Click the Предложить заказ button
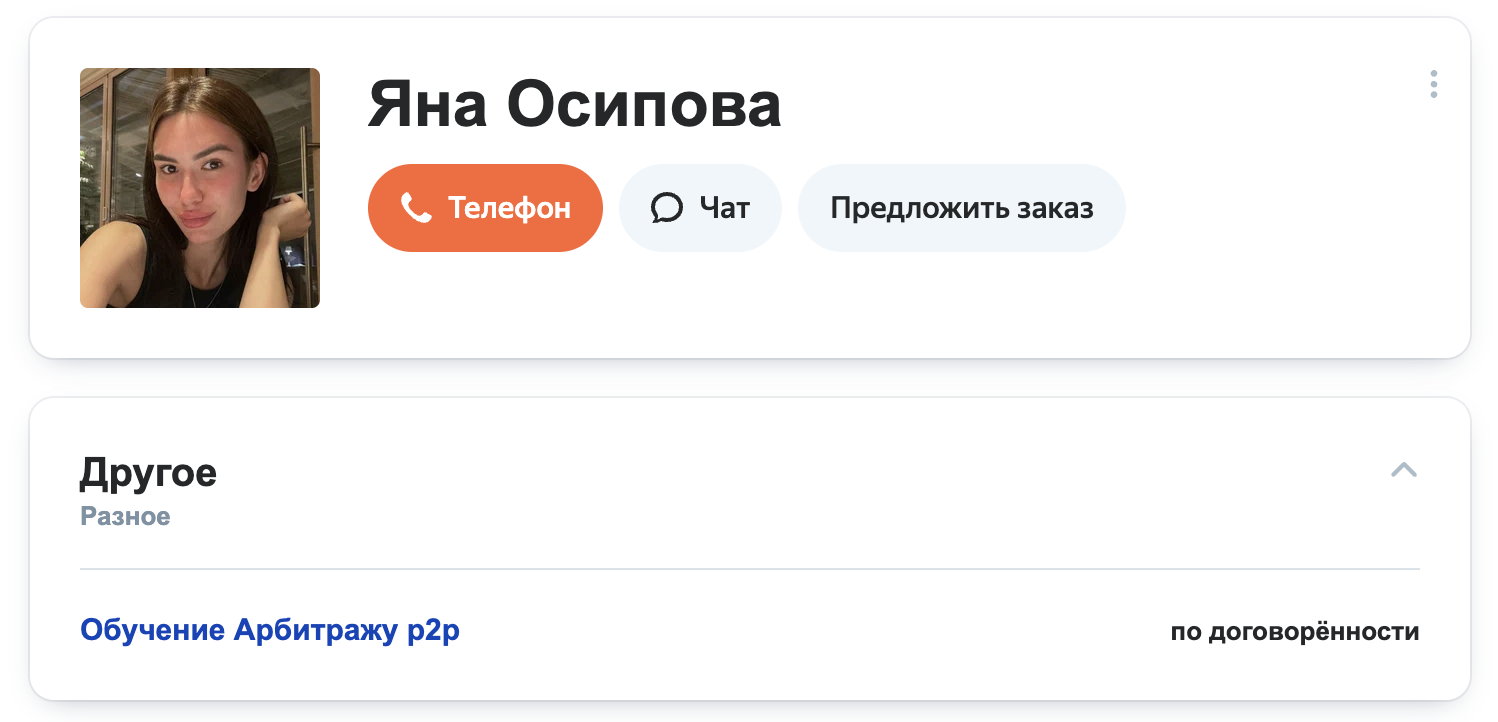The image size is (1498, 722). tap(961, 208)
